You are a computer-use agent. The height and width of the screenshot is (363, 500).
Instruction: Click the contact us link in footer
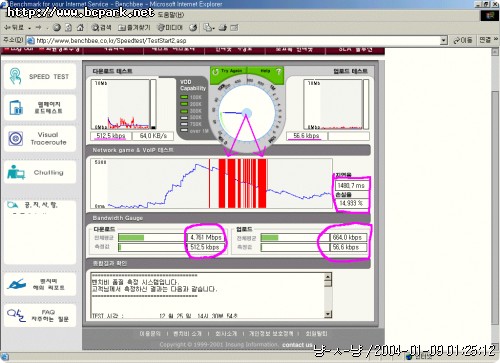pyautogui.click(x=297, y=345)
